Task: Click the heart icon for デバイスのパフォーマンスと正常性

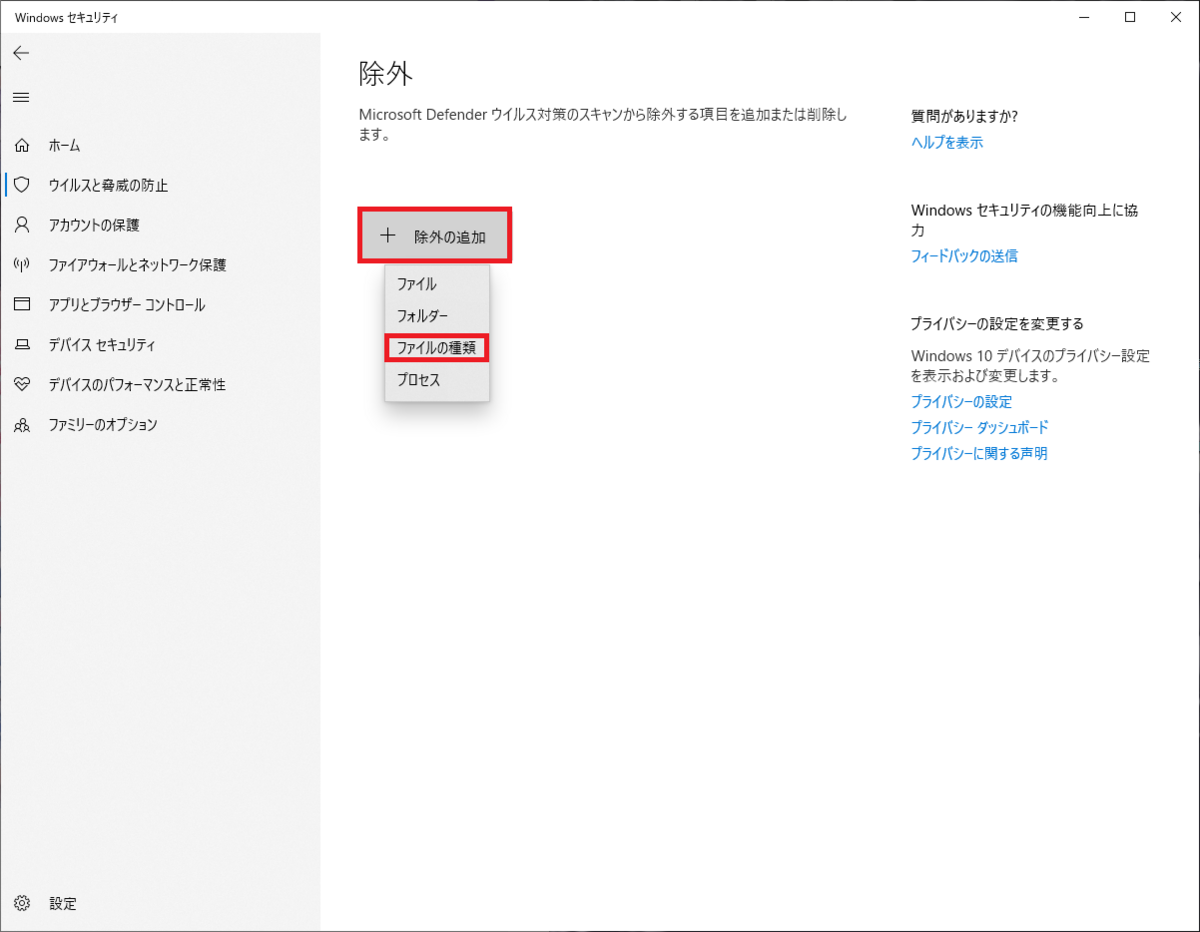Action: 22,384
